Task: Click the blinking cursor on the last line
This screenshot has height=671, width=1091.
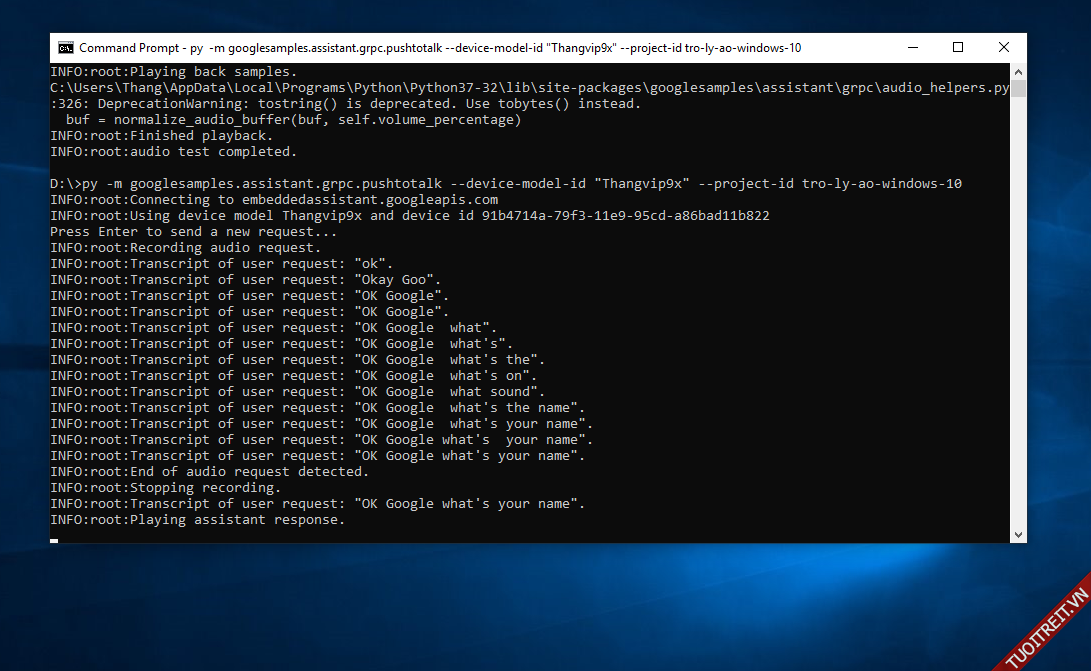Action: click(54, 540)
